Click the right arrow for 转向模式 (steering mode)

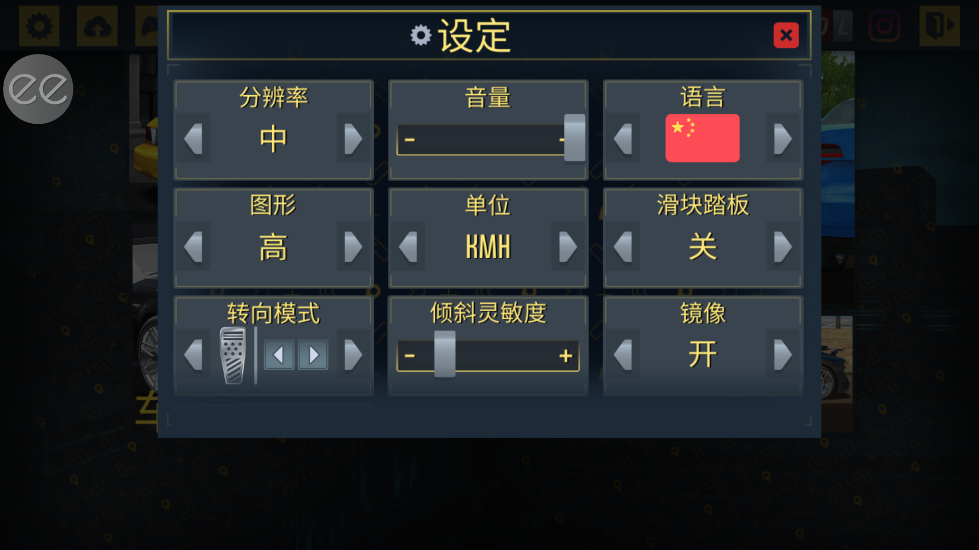[353, 355]
